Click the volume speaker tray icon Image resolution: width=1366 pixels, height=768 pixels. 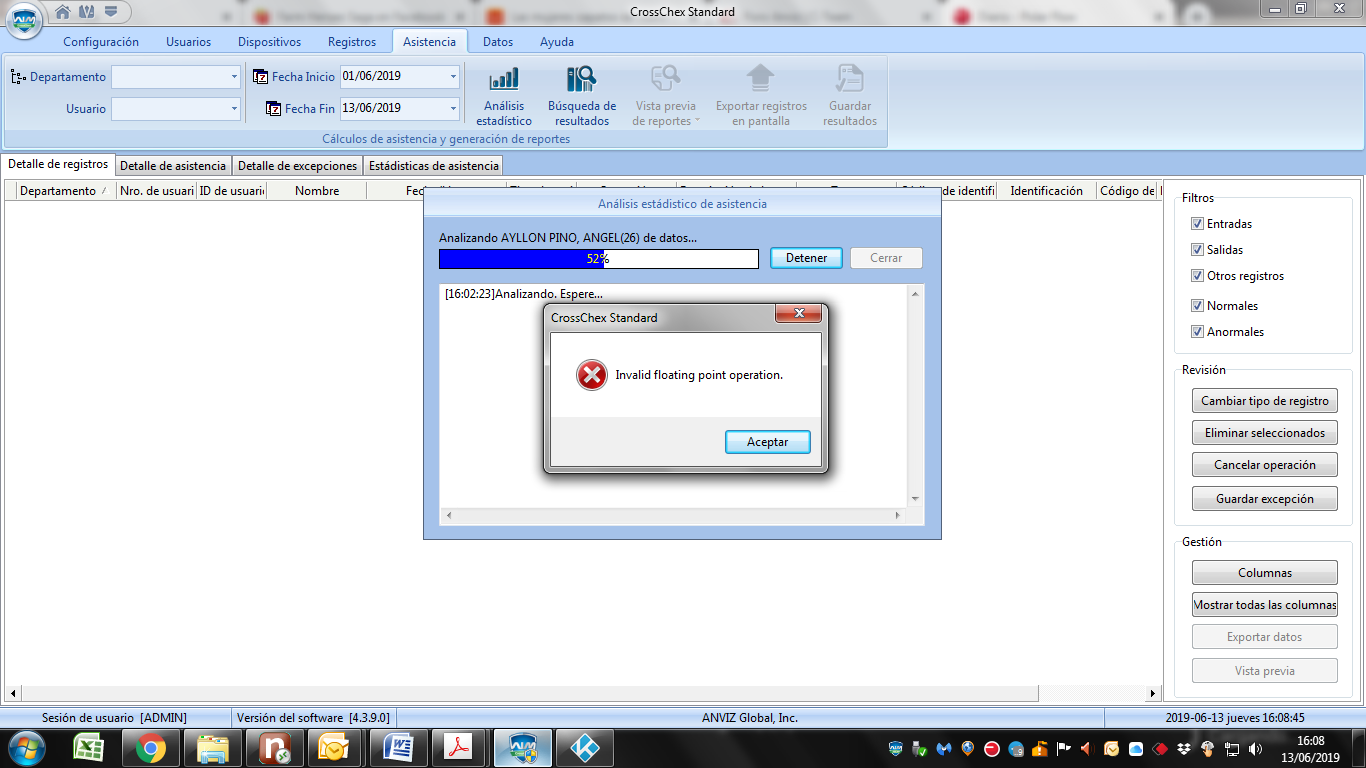coord(1256,748)
